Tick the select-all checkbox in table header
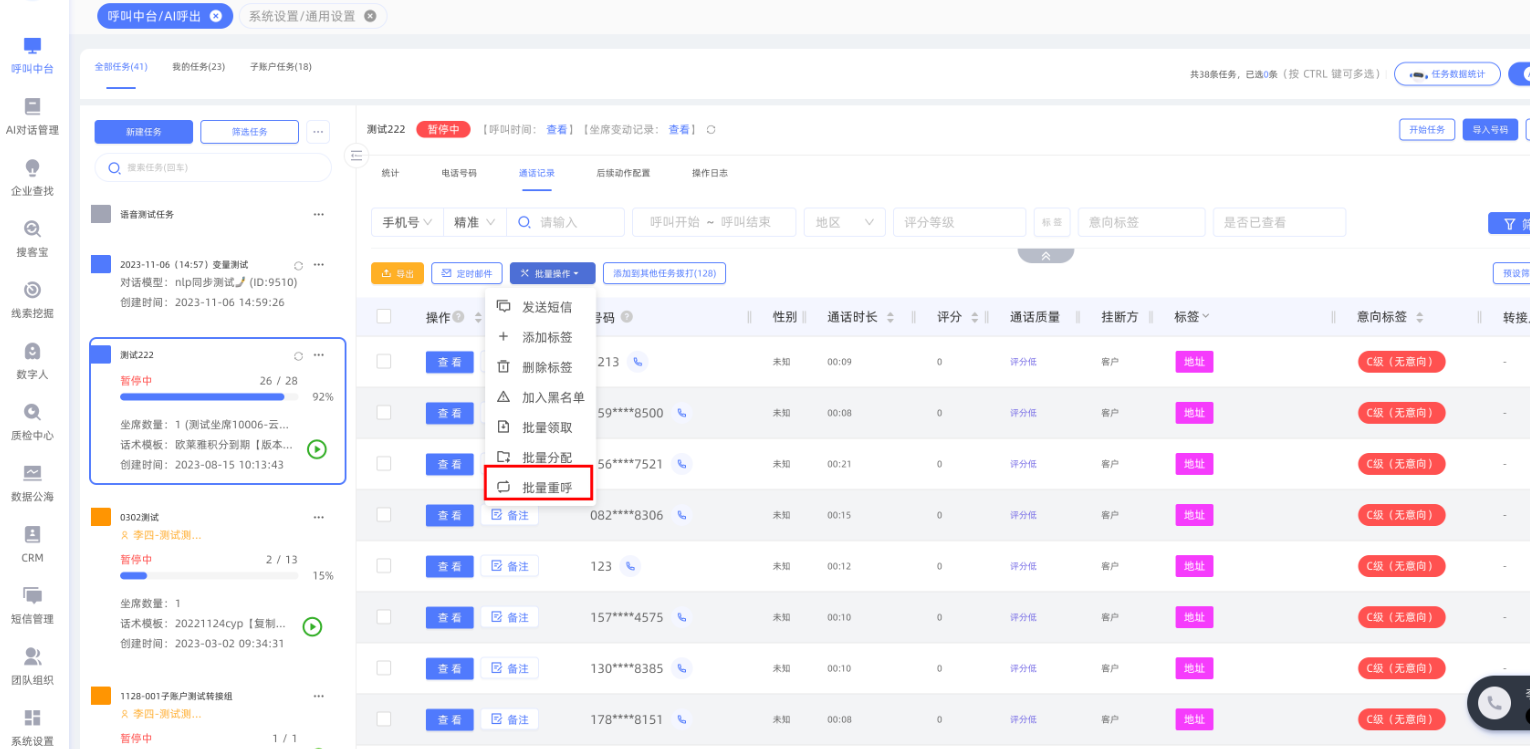The image size is (1530, 749). click(384, 317)
